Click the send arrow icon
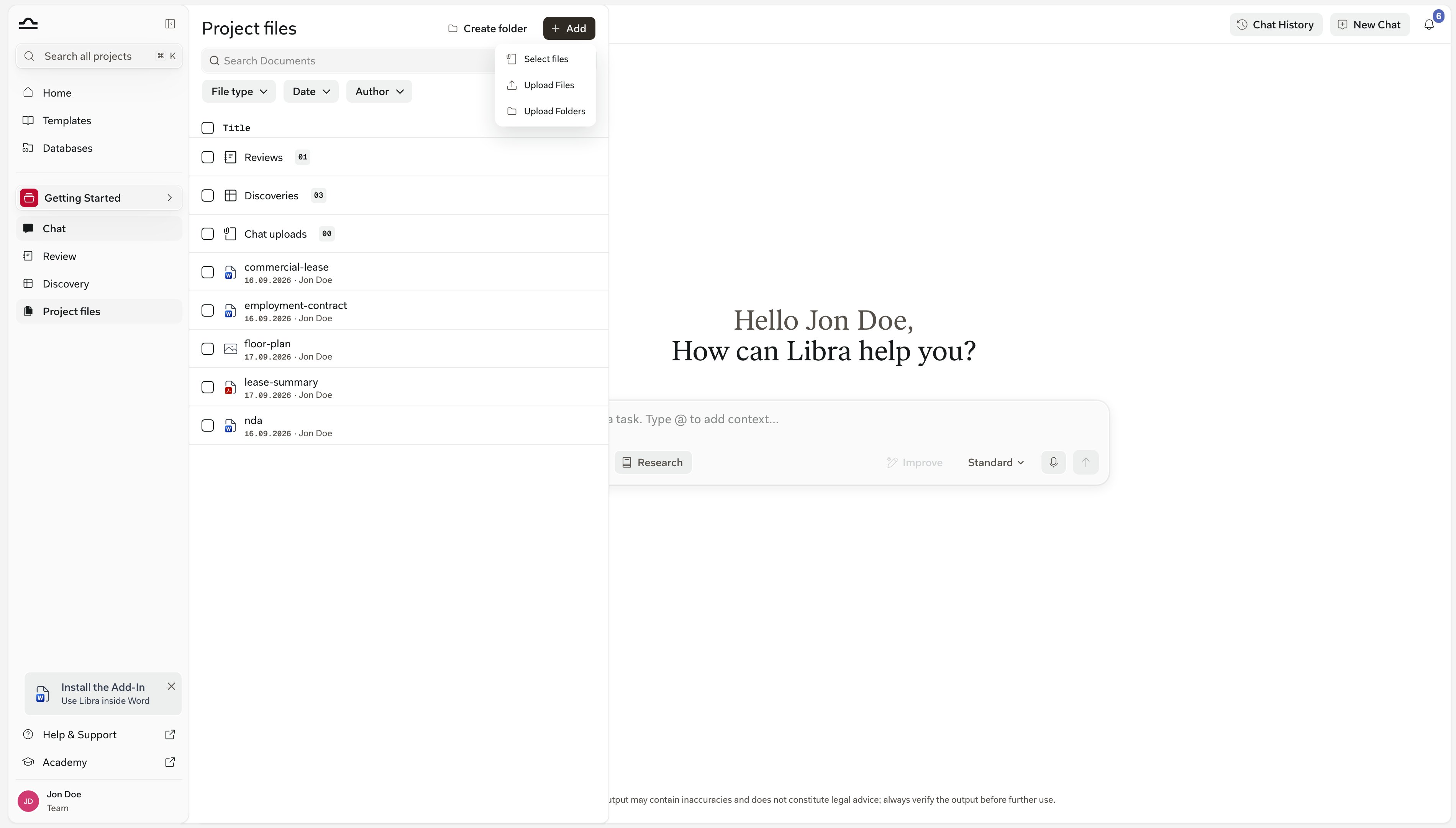This screenshot has width=1456, height=828. (x=1085, y=462)
